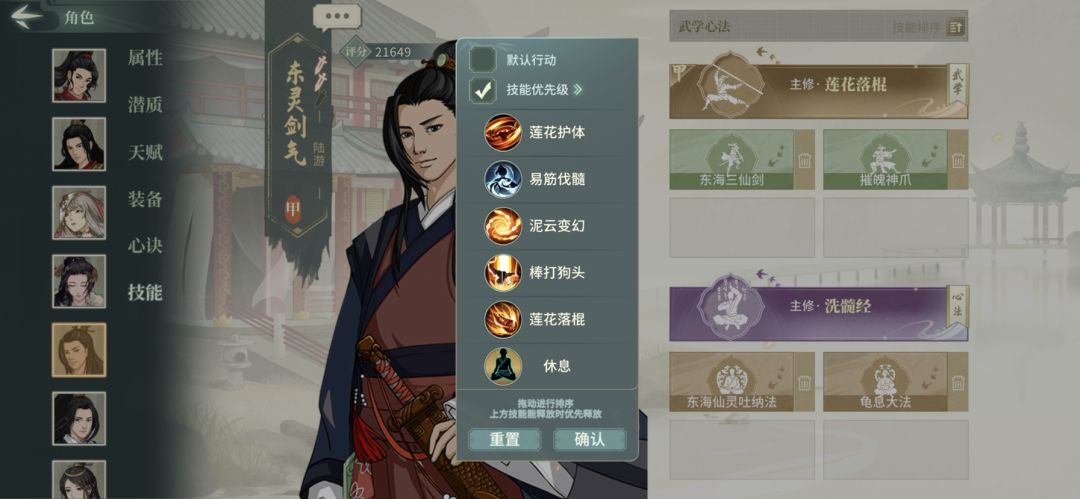Click the 确认 button
This screenshot has height=499, width=1080.
pyautogui.click(x=590, y=439)
